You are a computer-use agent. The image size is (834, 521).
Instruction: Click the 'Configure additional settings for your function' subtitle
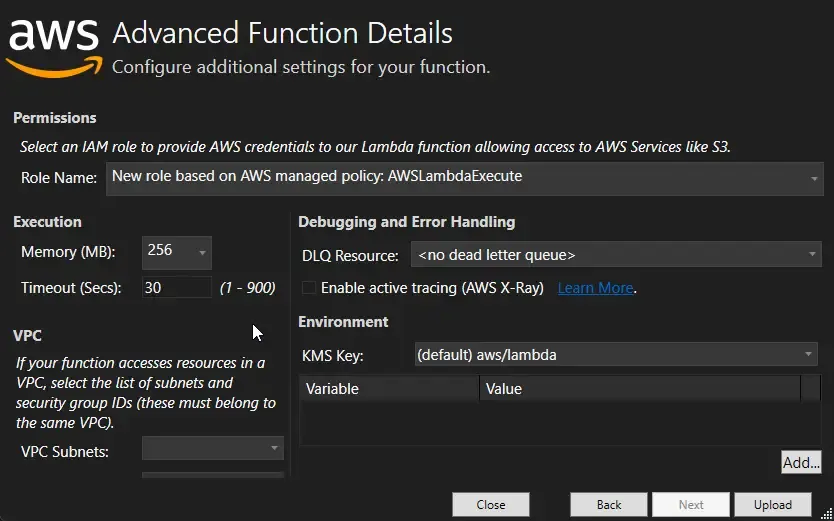pyautogui.click(x=301, y=68)
